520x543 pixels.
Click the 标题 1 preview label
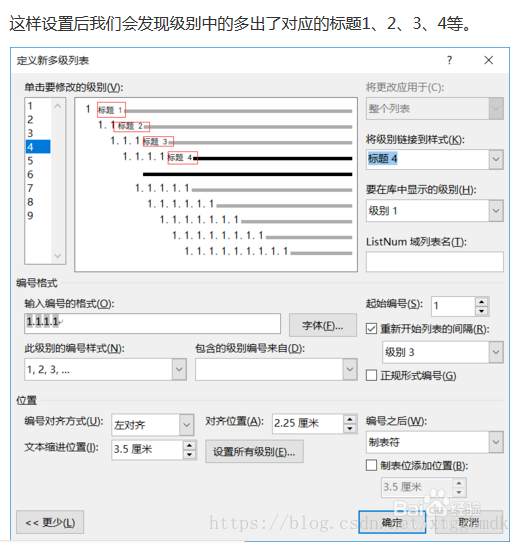[111, 110]
